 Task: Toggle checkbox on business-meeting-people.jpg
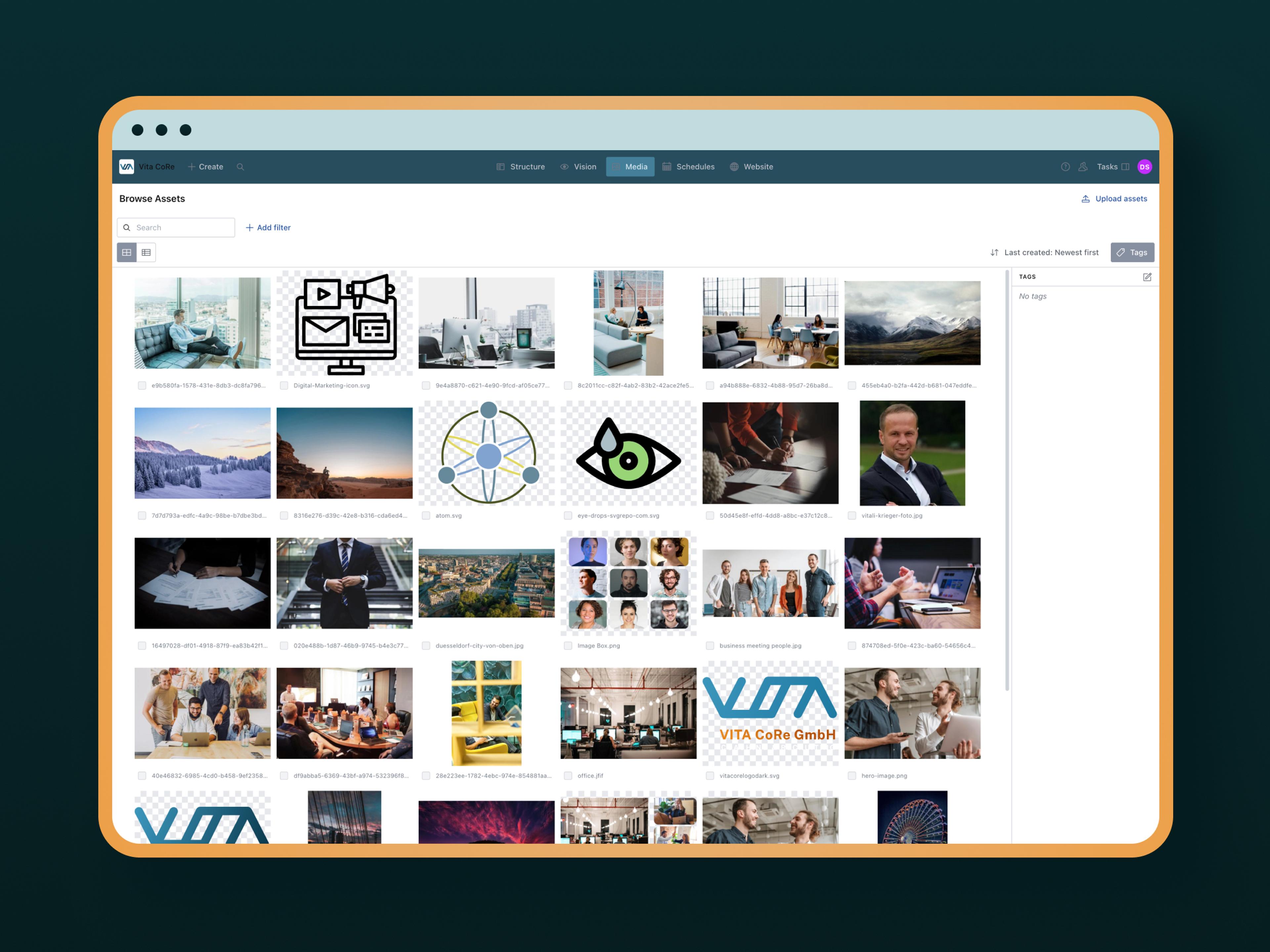click(710, 645)
